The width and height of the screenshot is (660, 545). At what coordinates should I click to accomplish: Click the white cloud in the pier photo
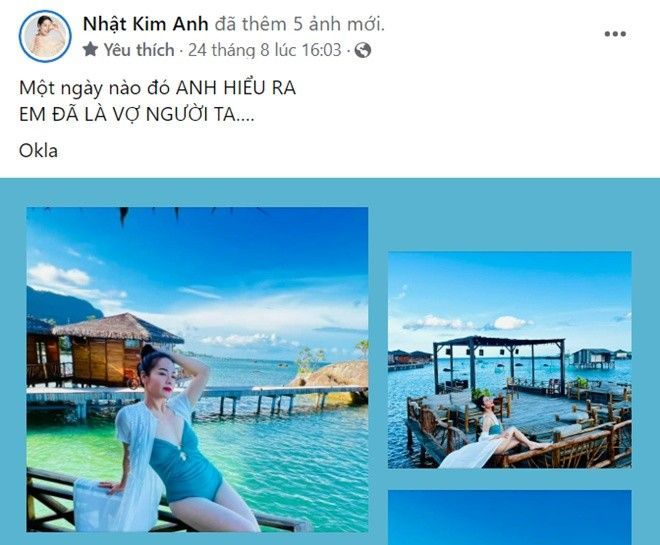tap(509, 323)
